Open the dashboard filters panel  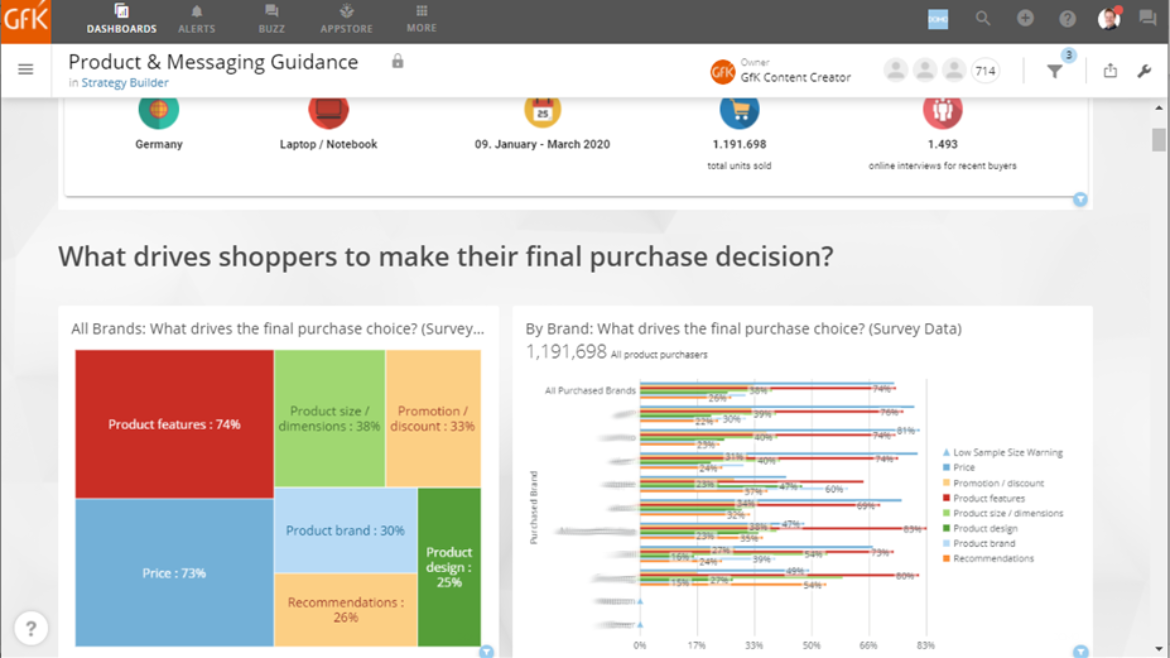[1054, 70]
